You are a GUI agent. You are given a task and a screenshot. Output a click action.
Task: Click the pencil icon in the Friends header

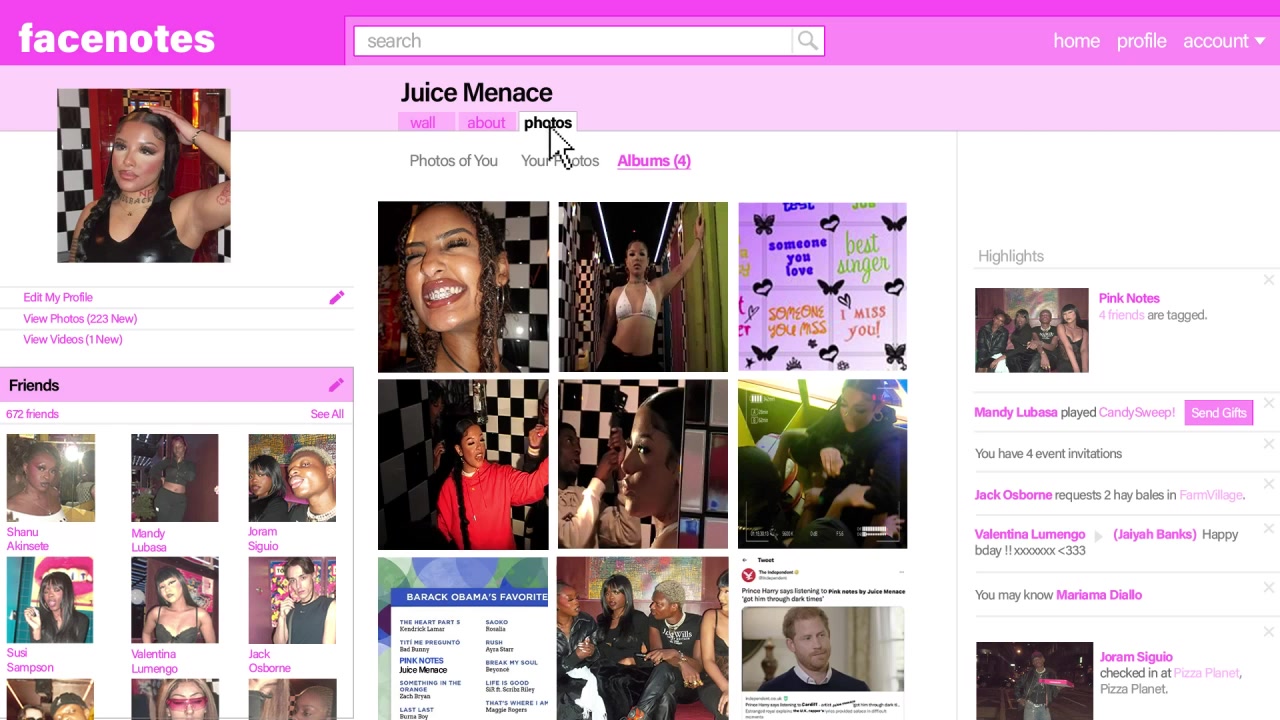coord(336,385)
